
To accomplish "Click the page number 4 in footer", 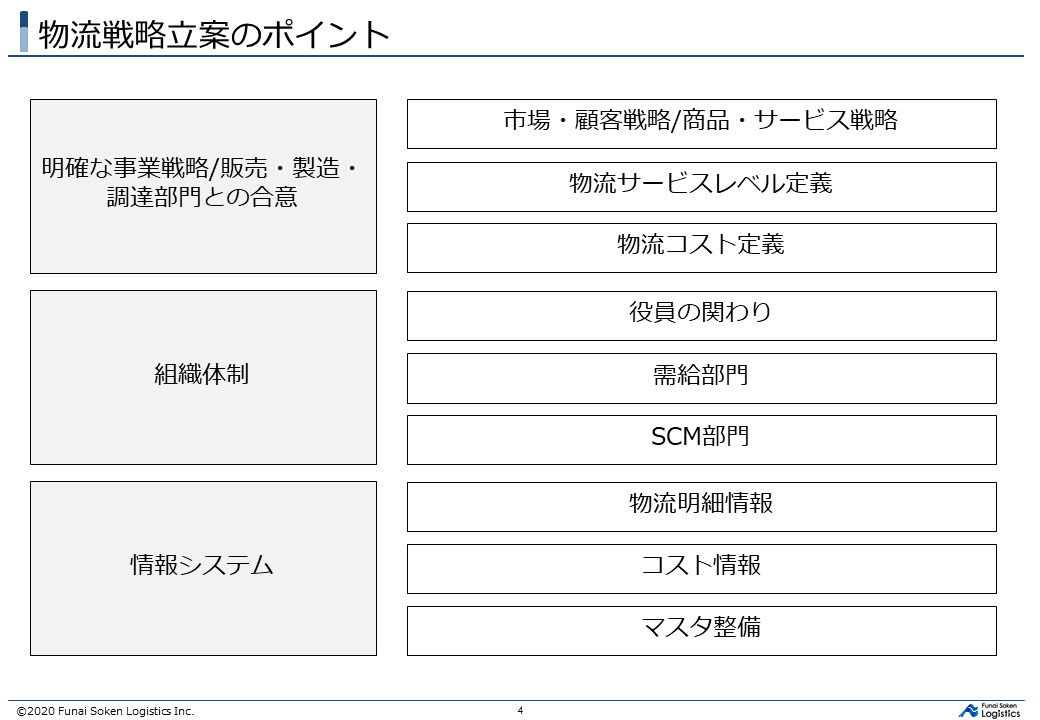I will coord(520,711).
